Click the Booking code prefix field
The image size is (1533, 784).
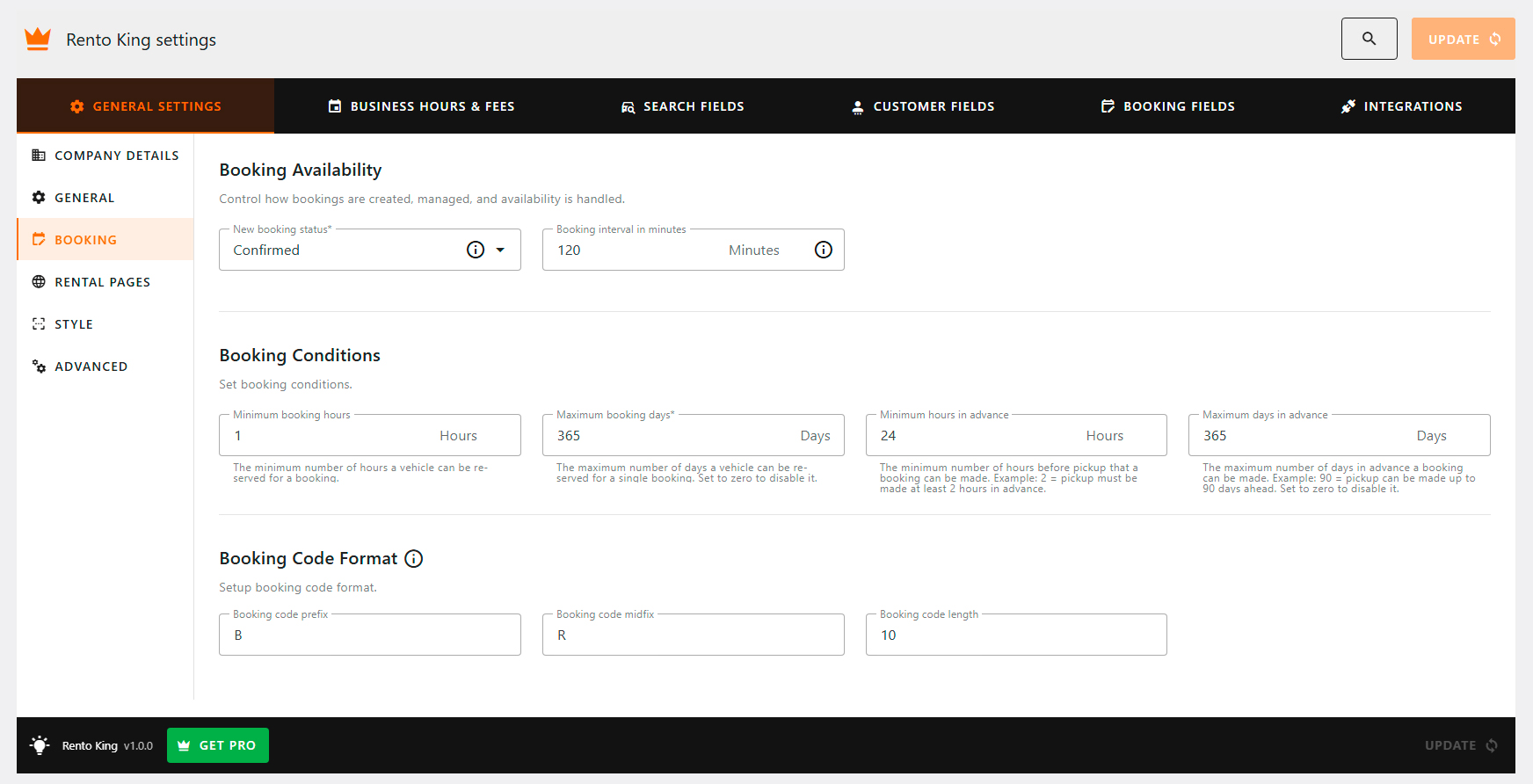[370, 635]
